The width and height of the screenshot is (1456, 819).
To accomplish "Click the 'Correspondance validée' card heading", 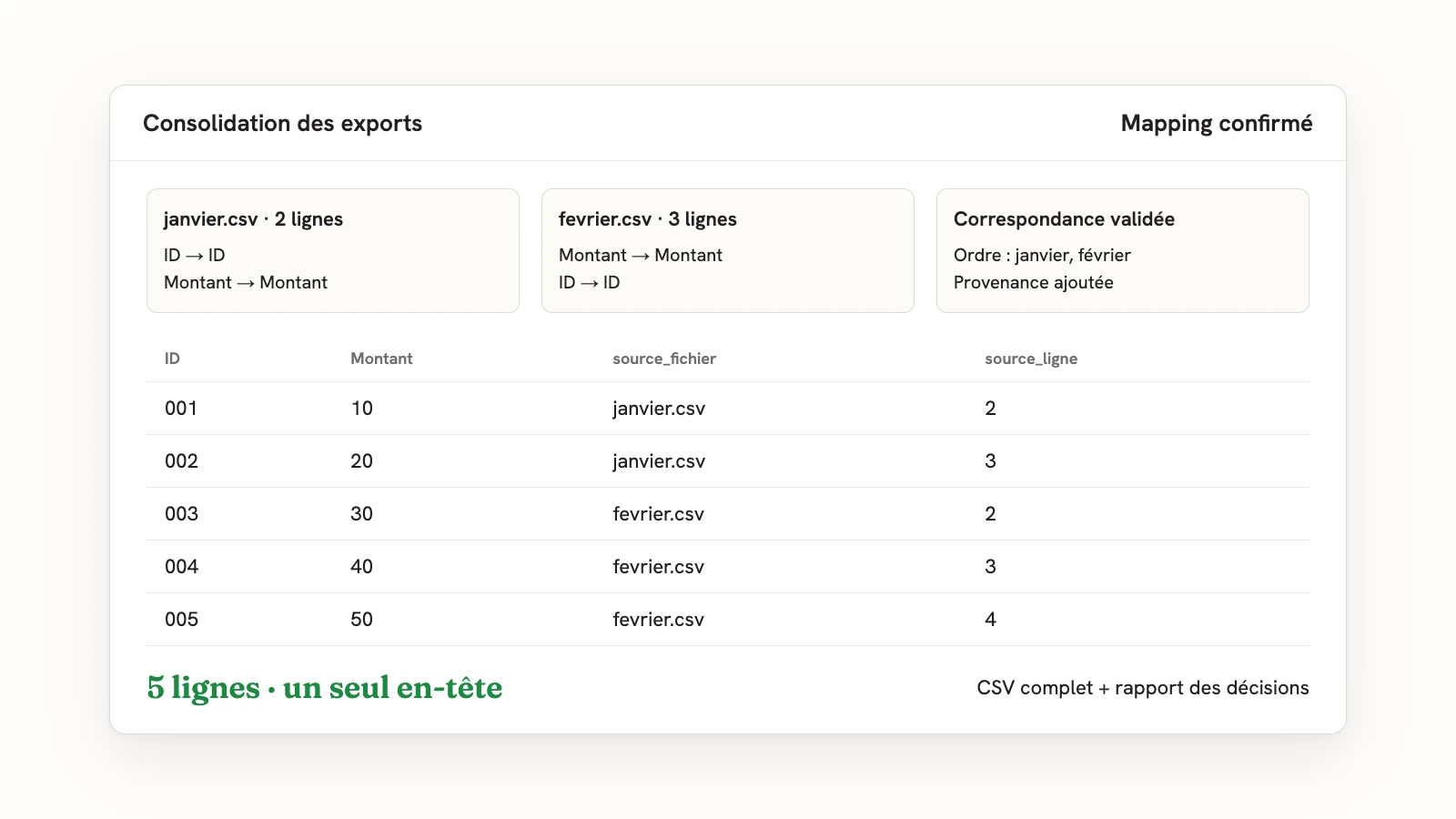I will coord(1064,219).
